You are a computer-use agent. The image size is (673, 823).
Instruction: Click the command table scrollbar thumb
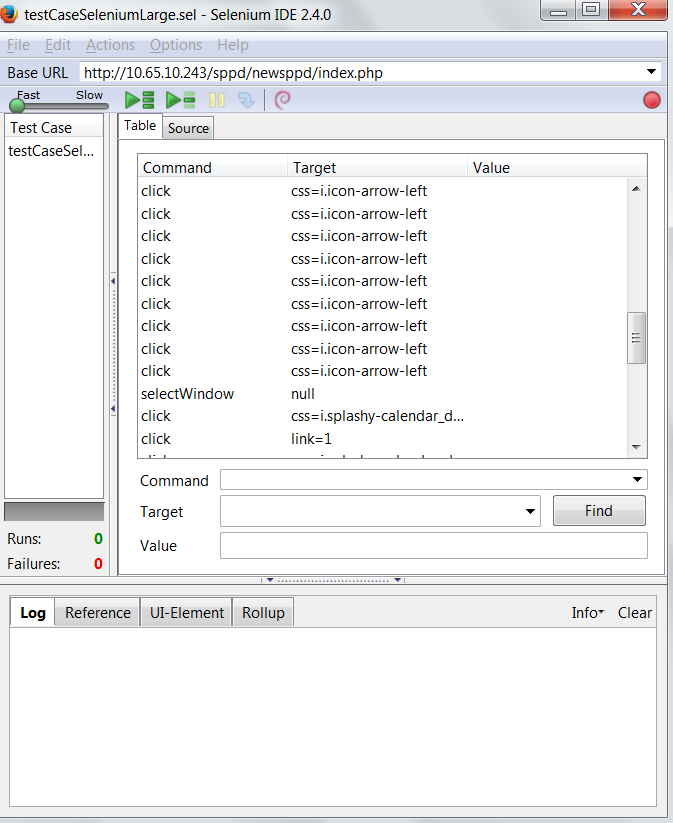point(636,338)
